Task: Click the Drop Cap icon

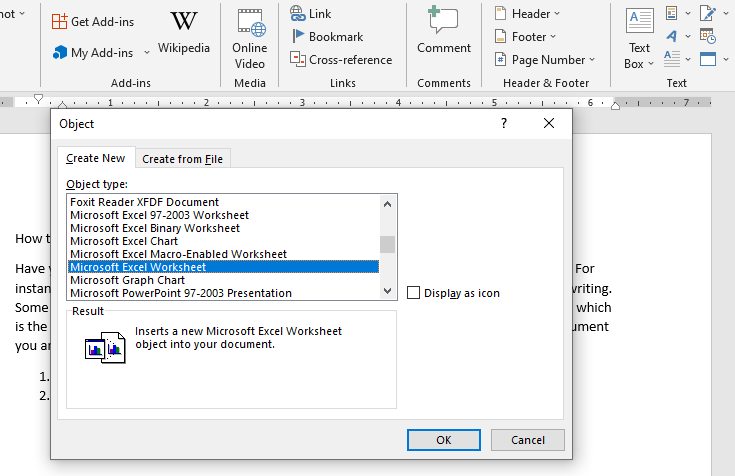Action: (672, 59)
